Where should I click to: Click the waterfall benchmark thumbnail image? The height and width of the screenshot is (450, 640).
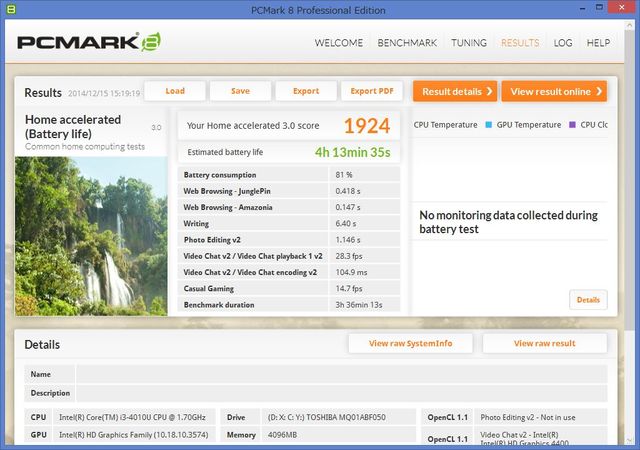[x=91, y=236]
